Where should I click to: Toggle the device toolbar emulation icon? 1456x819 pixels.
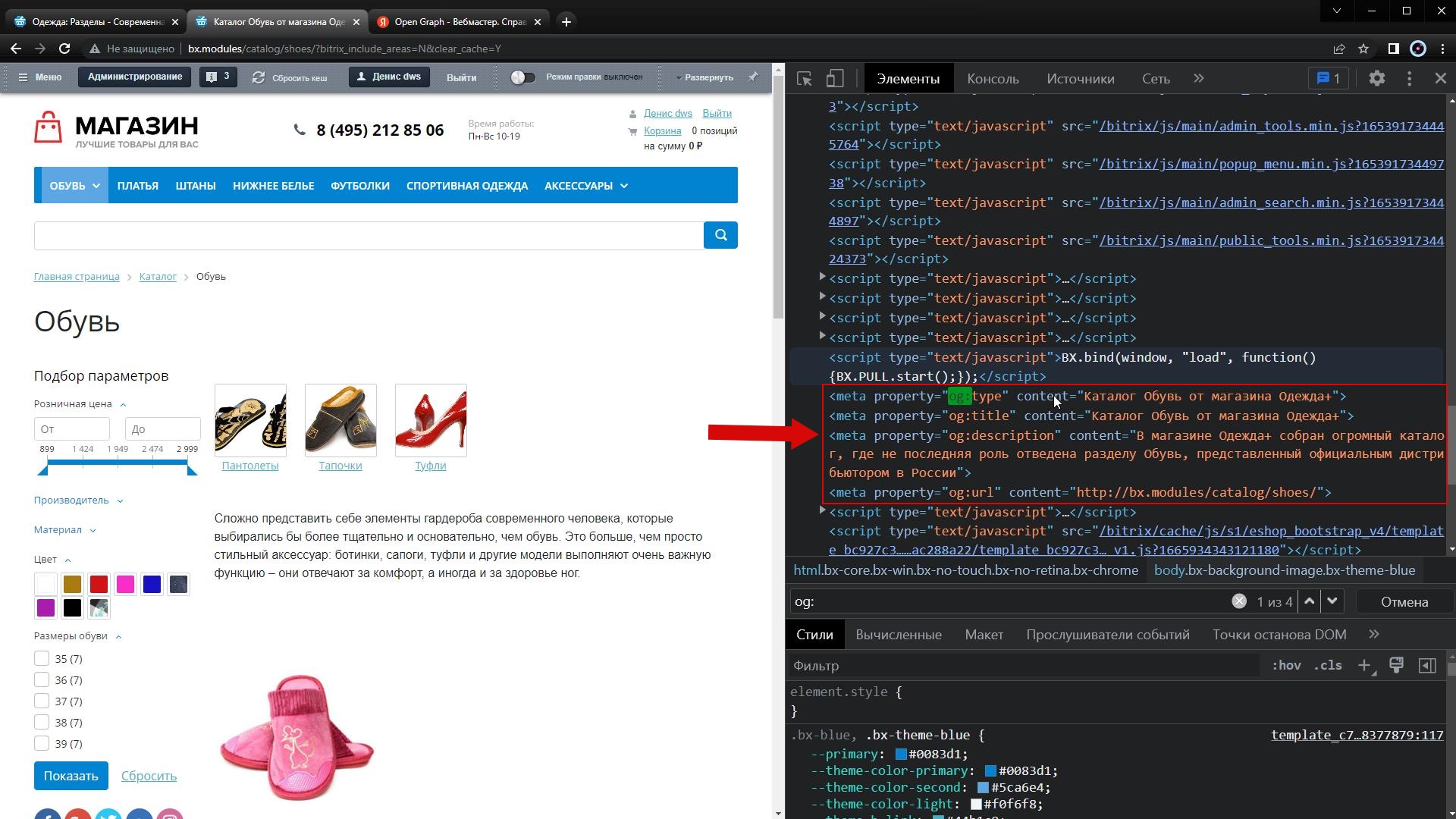pos(834,78)
